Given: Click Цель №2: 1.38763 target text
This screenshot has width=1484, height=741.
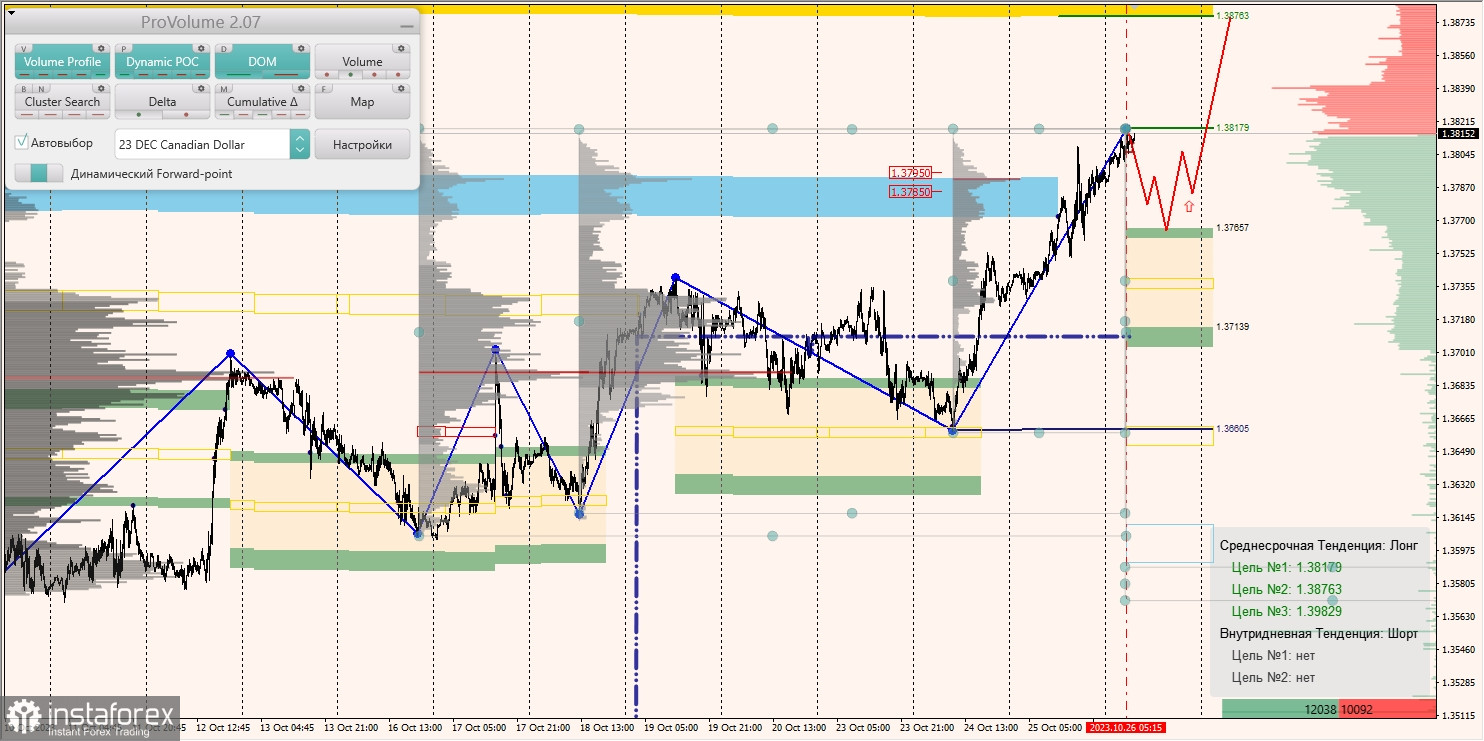Looking at the screenshot, I should (1286, 589).
